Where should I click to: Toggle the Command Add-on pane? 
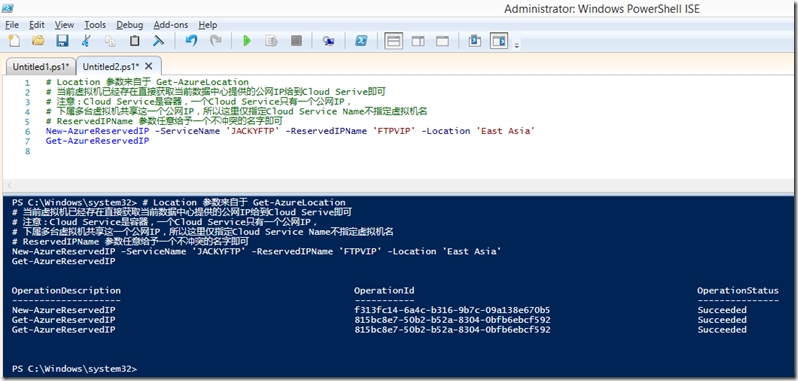(499, 41)
